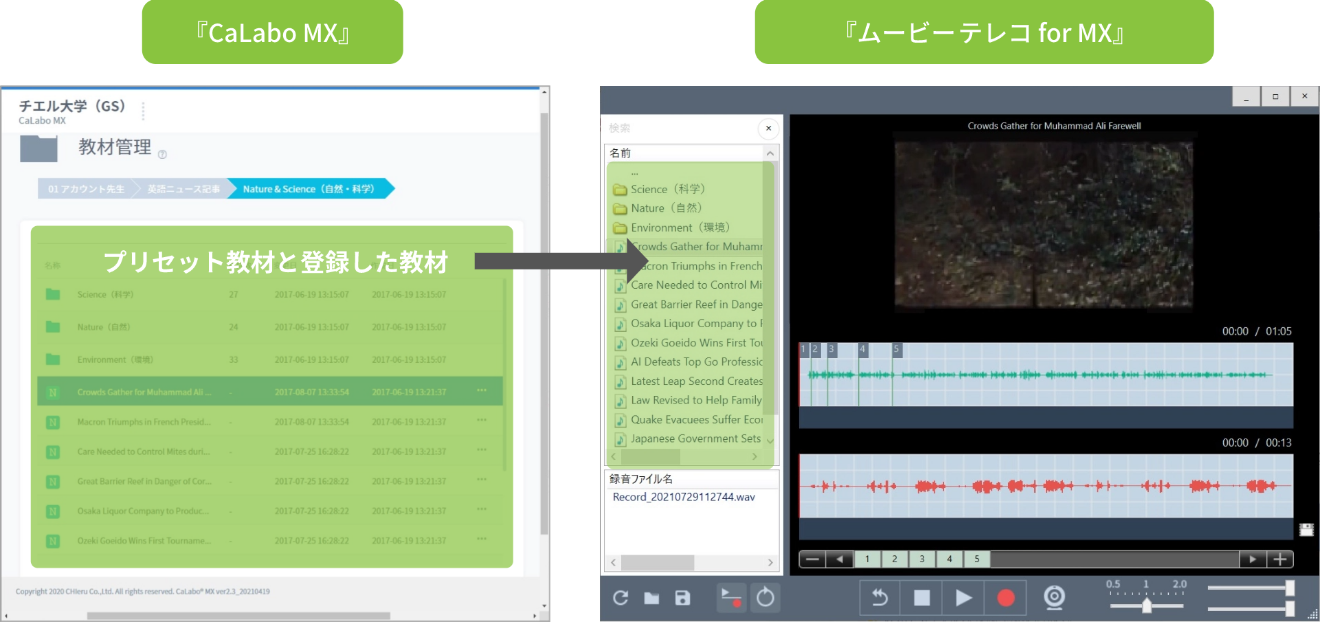The width and height of the screenshot is (1320, 622).
Task: Click the save floppy-disk icon in bottom toolbar
Action: 683,598
